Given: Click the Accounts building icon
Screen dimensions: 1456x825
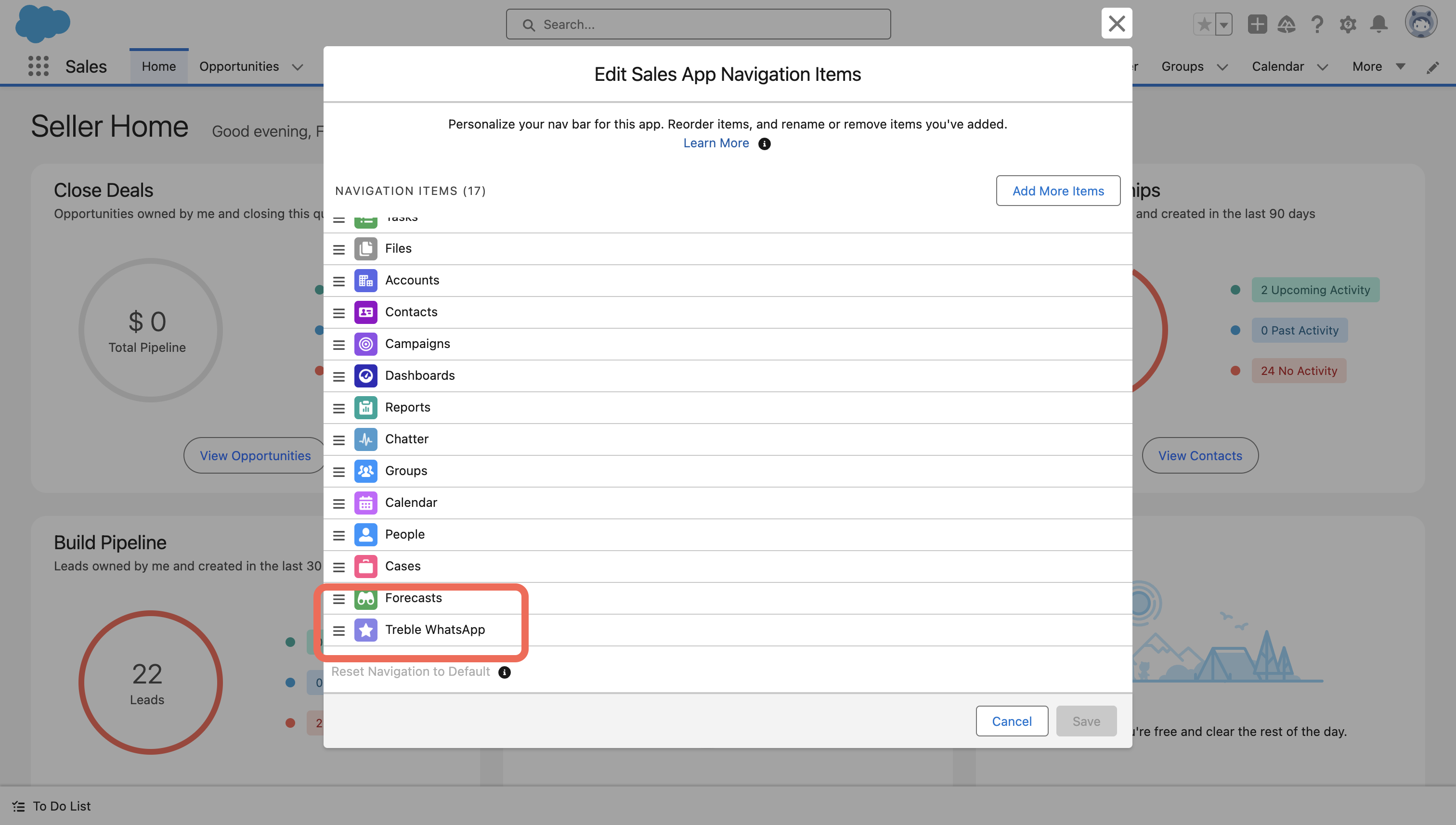Looking at the screenshot, I should coord(365,281).
